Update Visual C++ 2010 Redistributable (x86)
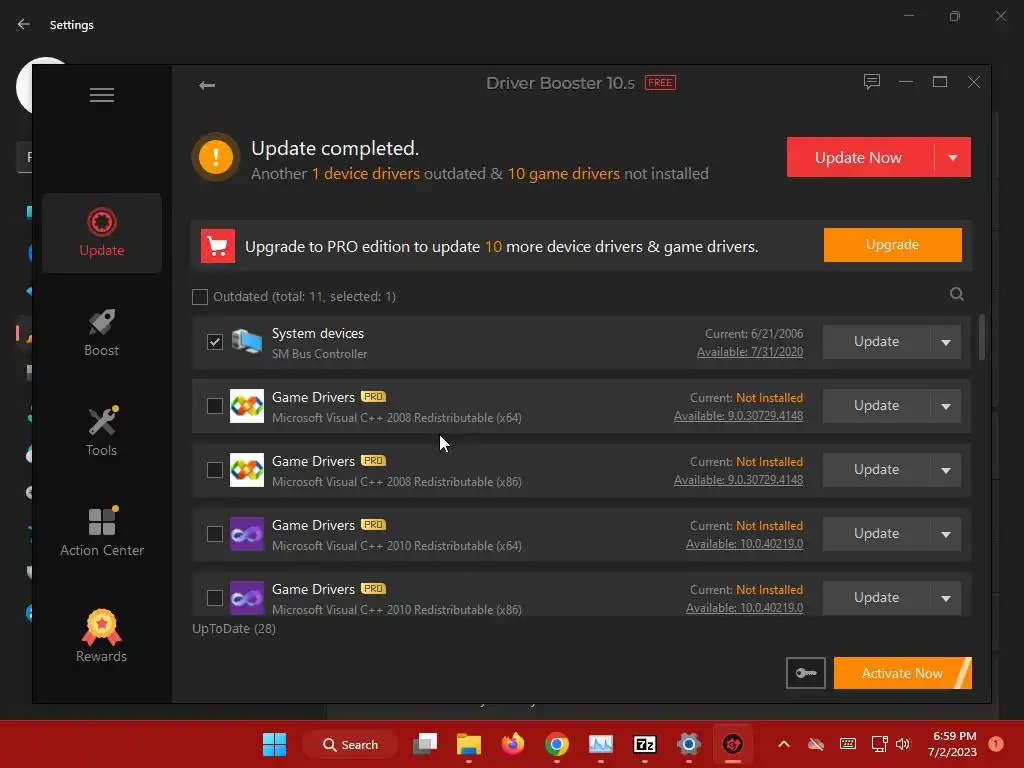This screenshot has height=768, width=1024. coord(876,598)
